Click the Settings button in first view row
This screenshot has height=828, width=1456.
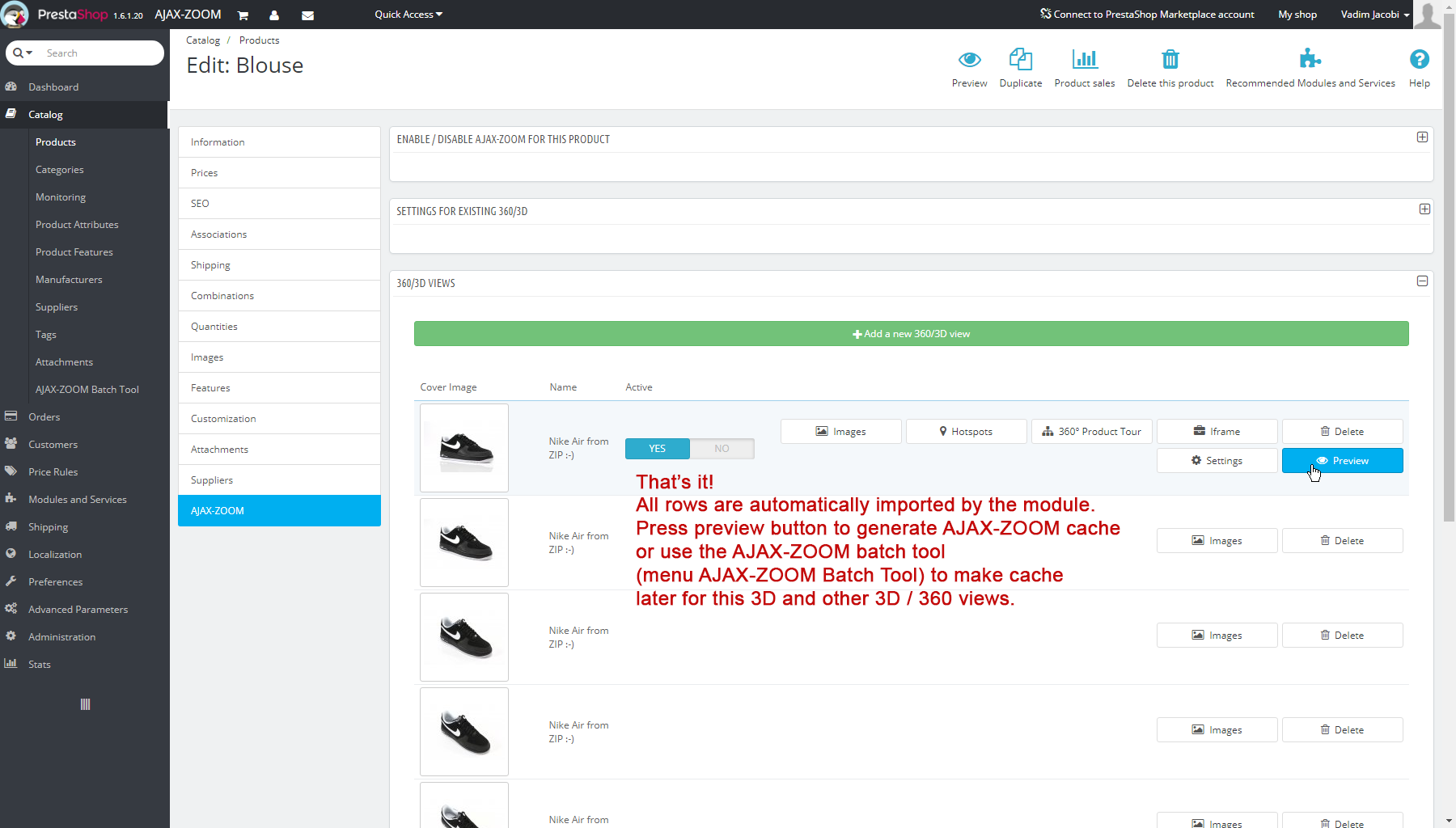[1217, 461]
